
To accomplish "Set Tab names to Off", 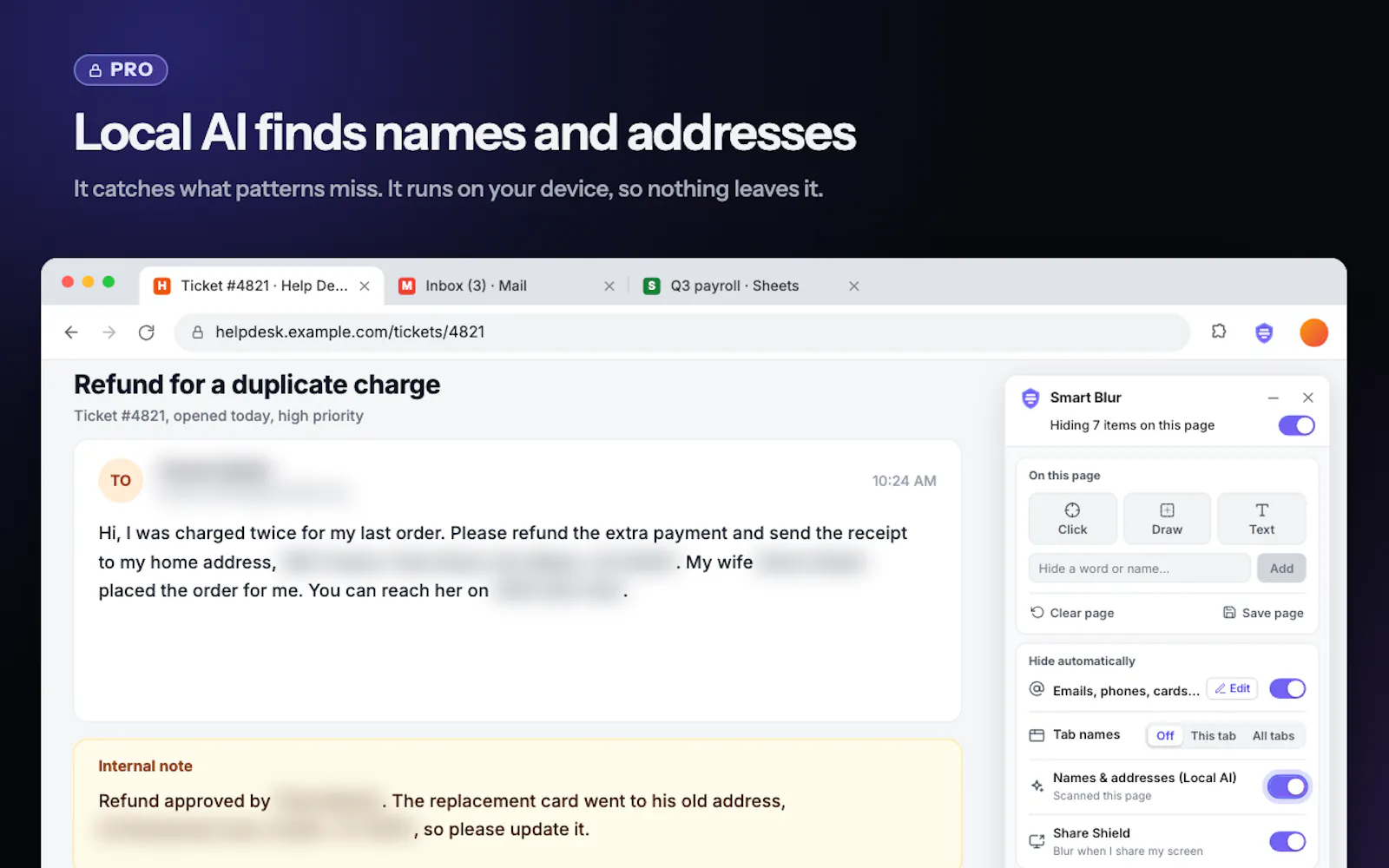I will (x=1165, y=735).
